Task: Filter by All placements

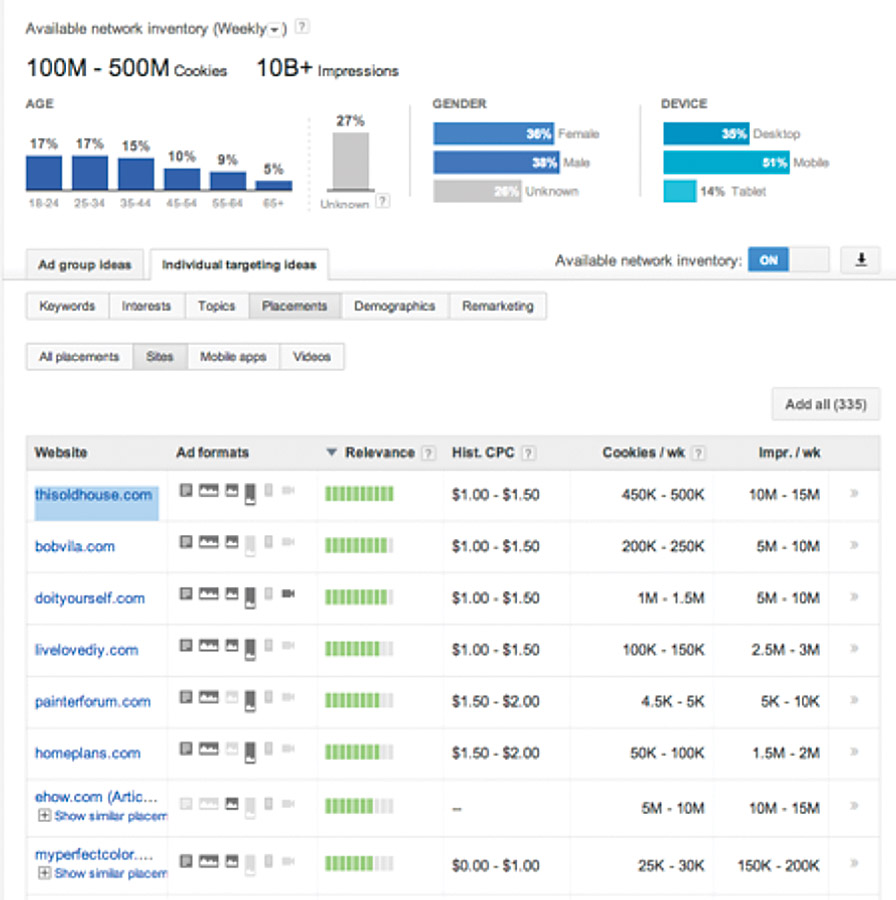Action: tap(79, 356)
